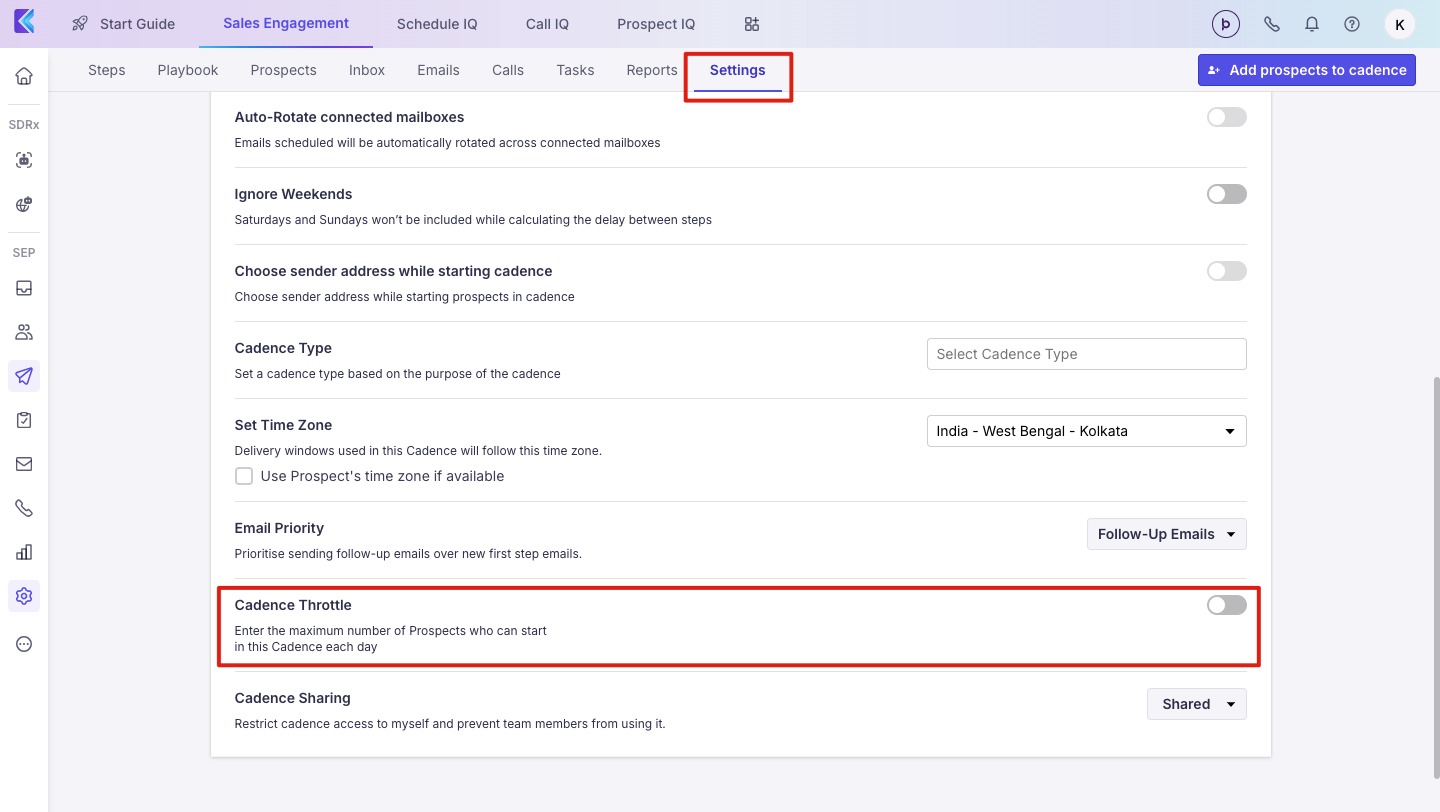Screen dimensions: 1440x812
Task: Open the Inbox tab
Action: pyautogui.click(x=367, y=70)
